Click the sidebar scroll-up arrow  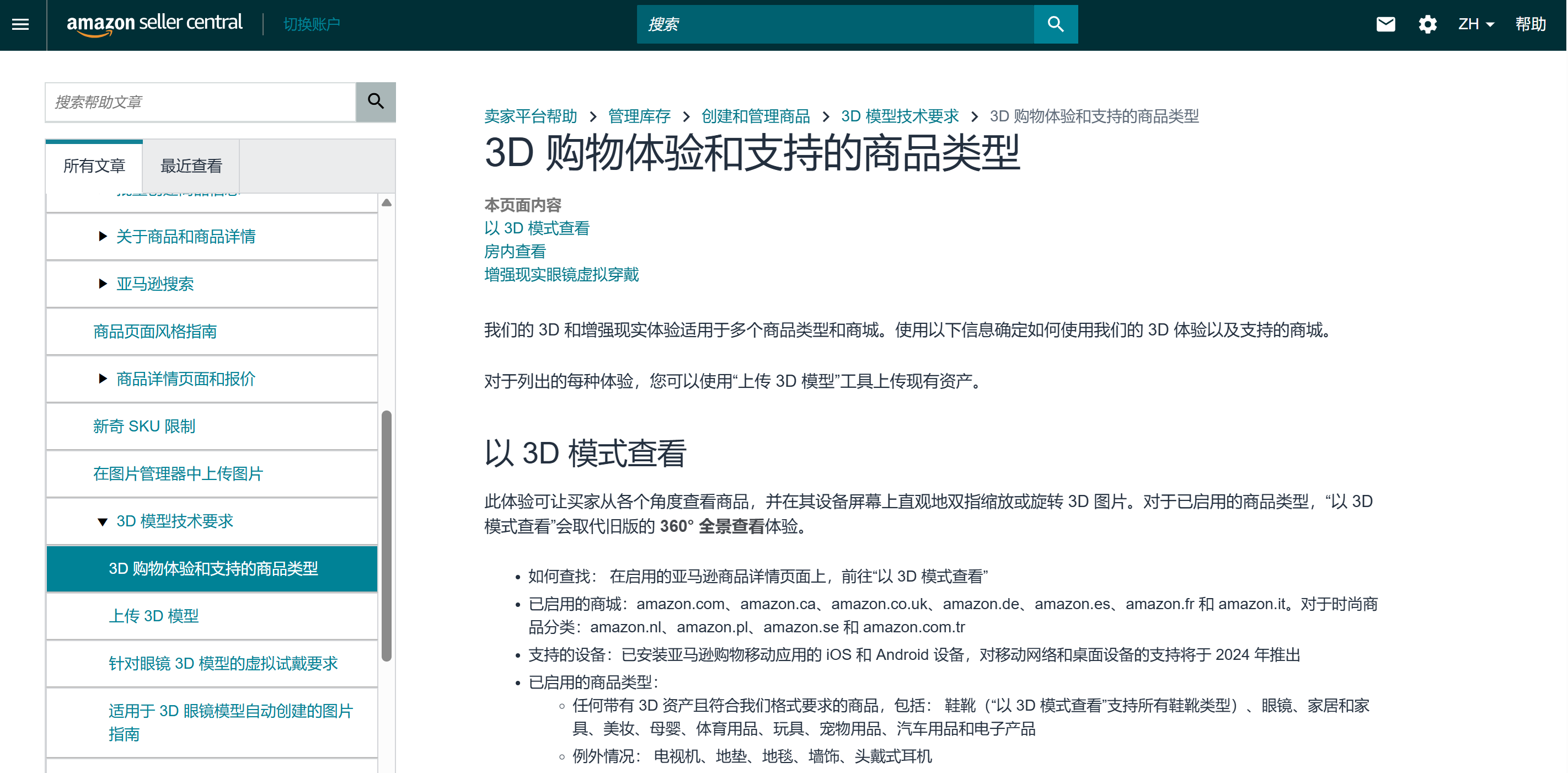tap(387, 203)
